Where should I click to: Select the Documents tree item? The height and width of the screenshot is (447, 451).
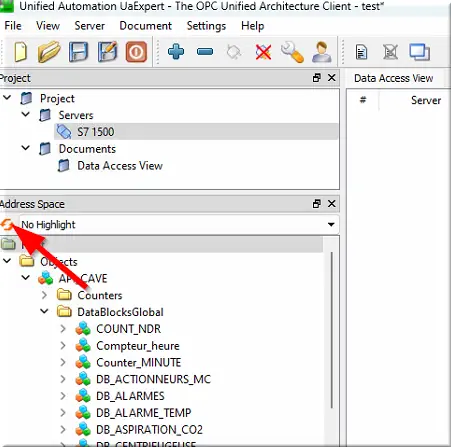tap(87, 149)
